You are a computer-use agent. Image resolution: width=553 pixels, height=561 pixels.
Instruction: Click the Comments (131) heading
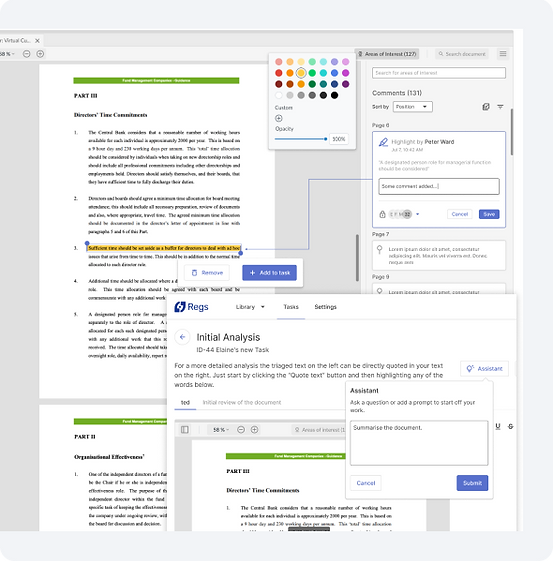point(397,93)
